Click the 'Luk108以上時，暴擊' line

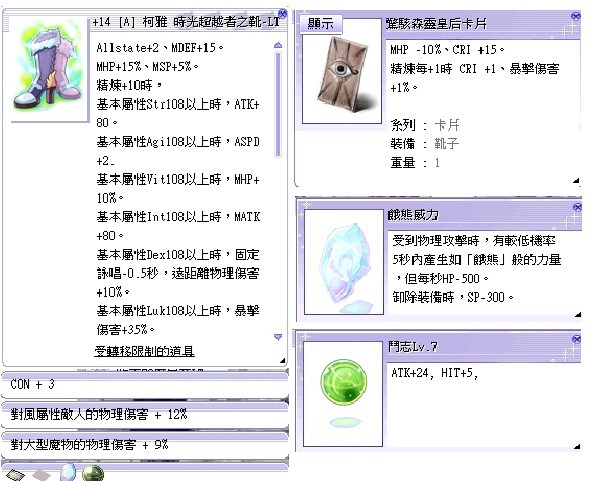point(178,311)
